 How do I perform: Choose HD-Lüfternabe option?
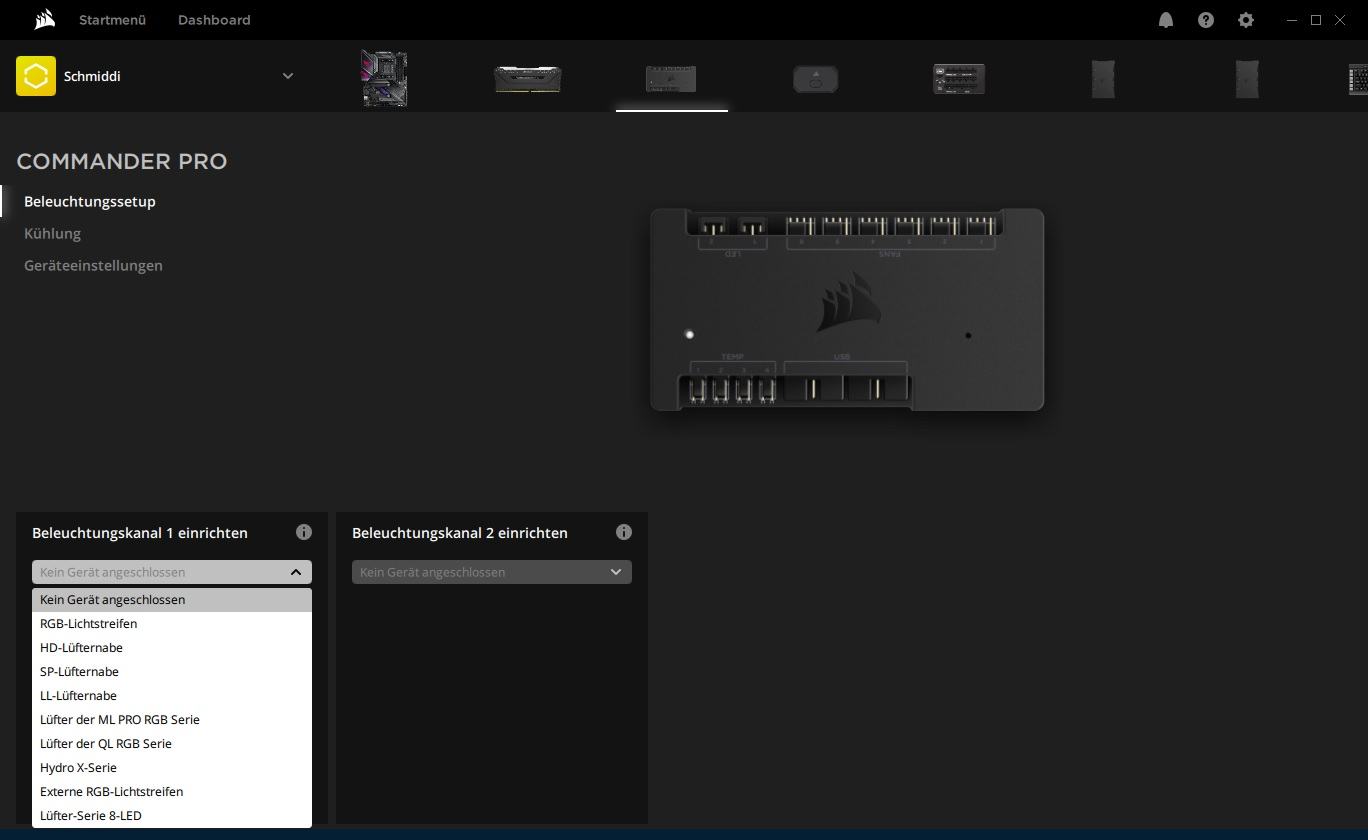(x=172, y=648)
